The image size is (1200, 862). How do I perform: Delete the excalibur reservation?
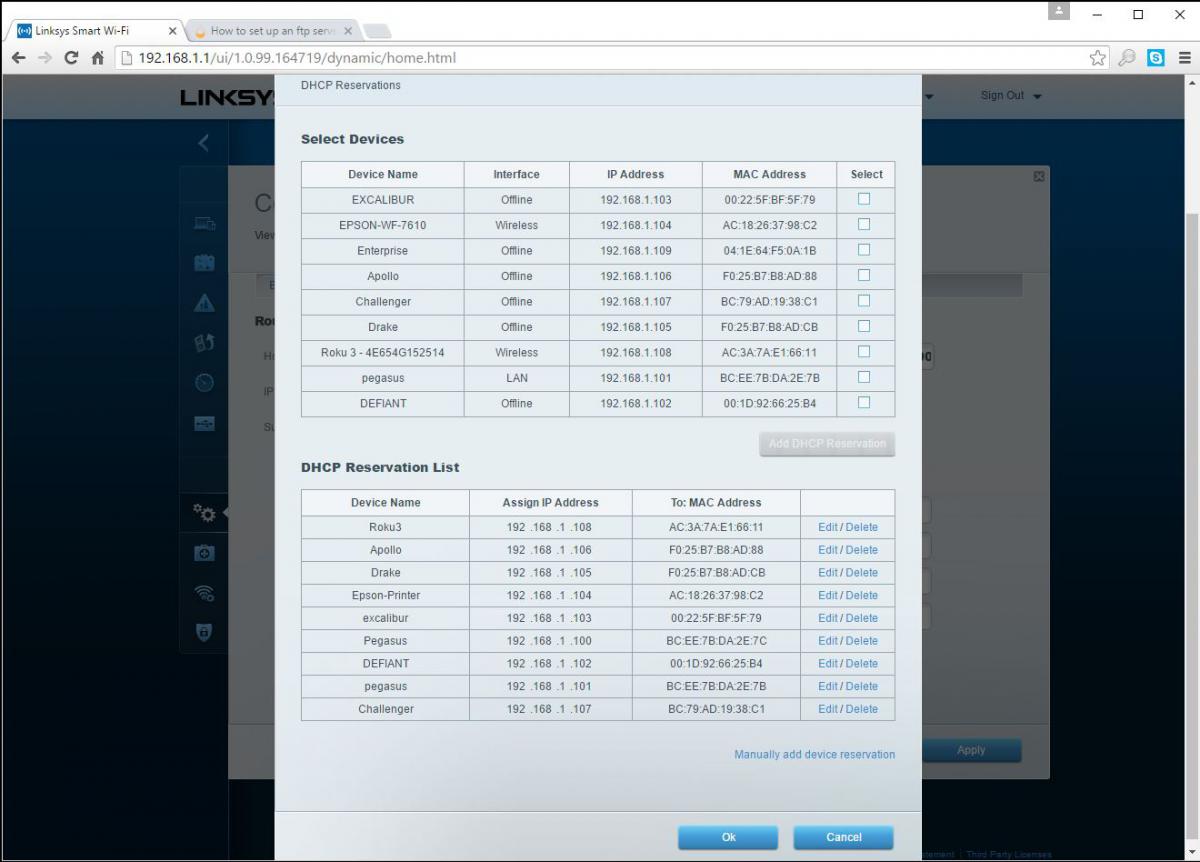(x=861, y=618)
